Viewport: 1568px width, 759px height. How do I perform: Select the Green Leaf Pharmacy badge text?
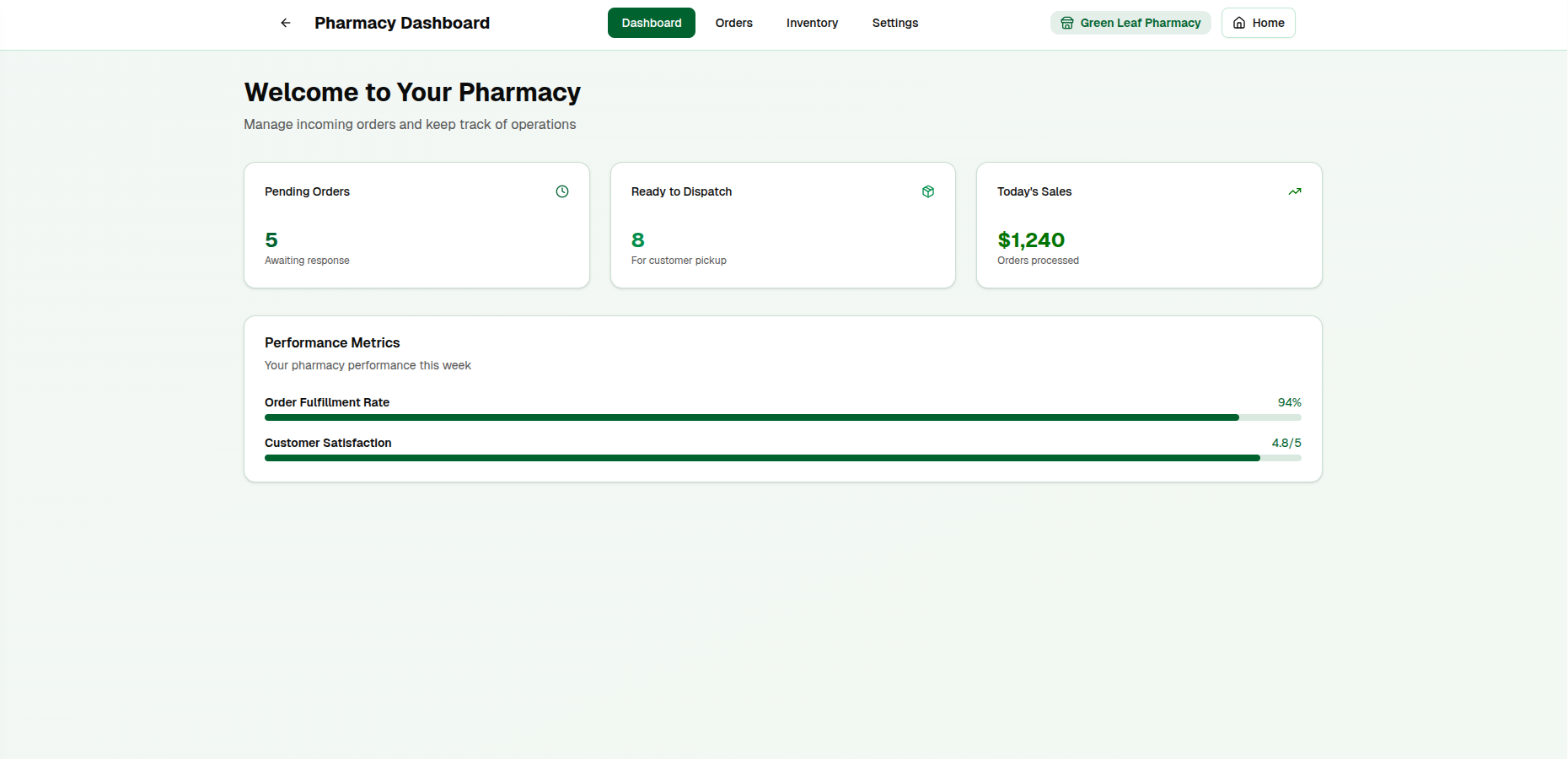(1140, 23)
